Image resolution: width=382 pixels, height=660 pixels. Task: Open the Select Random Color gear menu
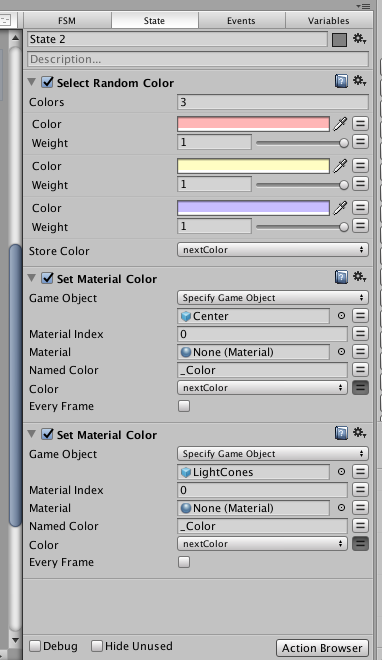point(359,80)
